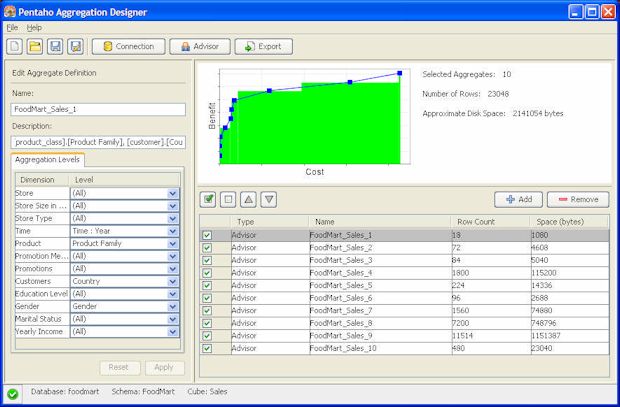Click the Remove aggregate button
Screen dimensions: 620x407
tap(578, 199)
